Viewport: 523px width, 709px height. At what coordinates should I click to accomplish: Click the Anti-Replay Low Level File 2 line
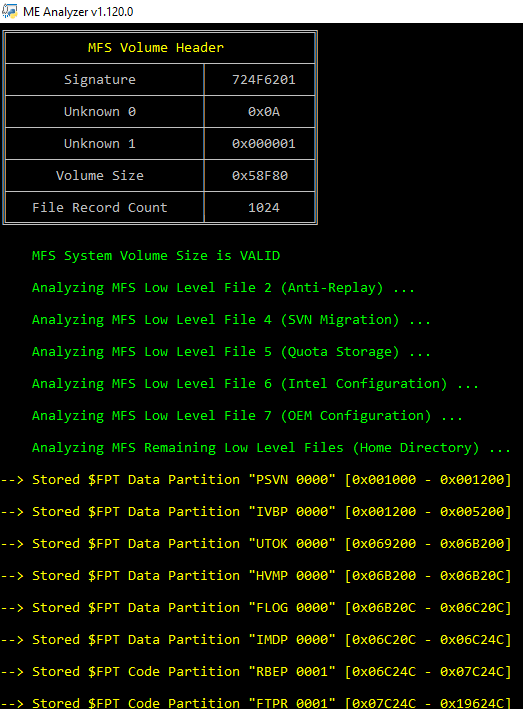point(223,288)
